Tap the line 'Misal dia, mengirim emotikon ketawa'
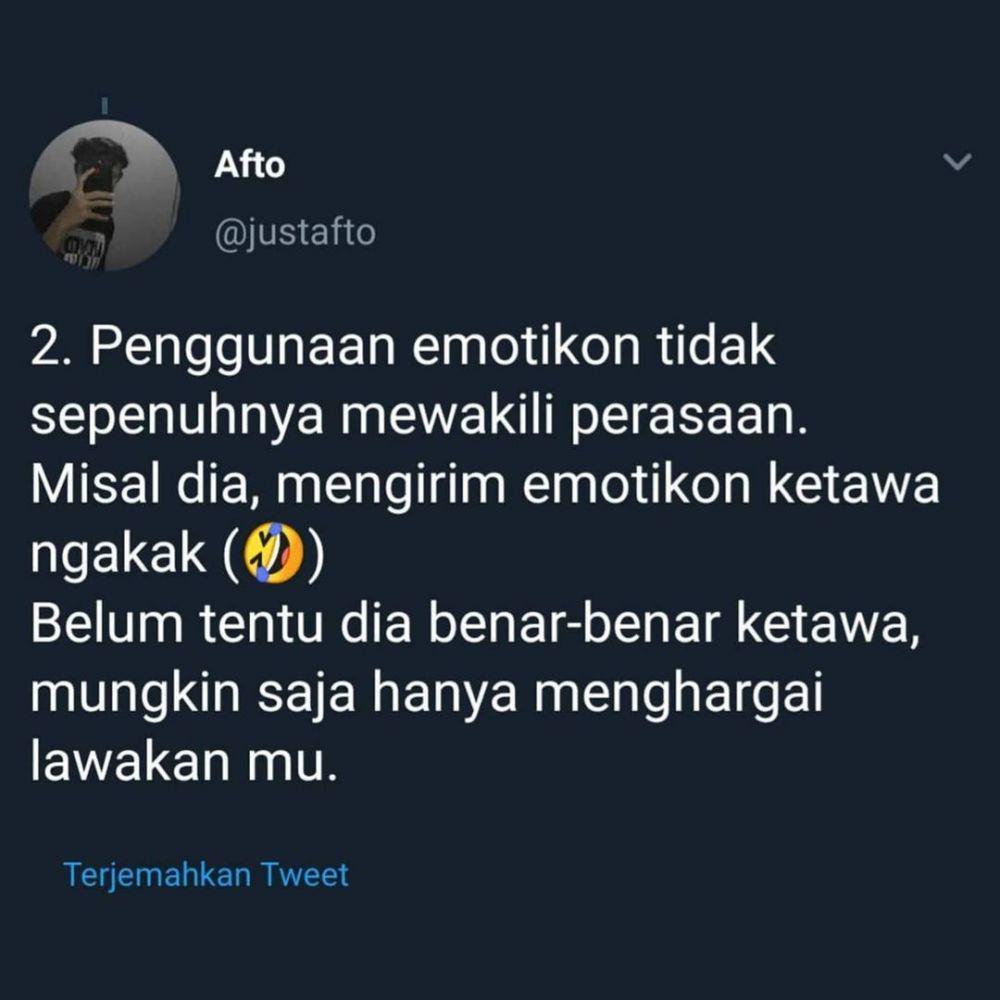Viewport: 1000px width, 1000px height. (x=485, y=486)
